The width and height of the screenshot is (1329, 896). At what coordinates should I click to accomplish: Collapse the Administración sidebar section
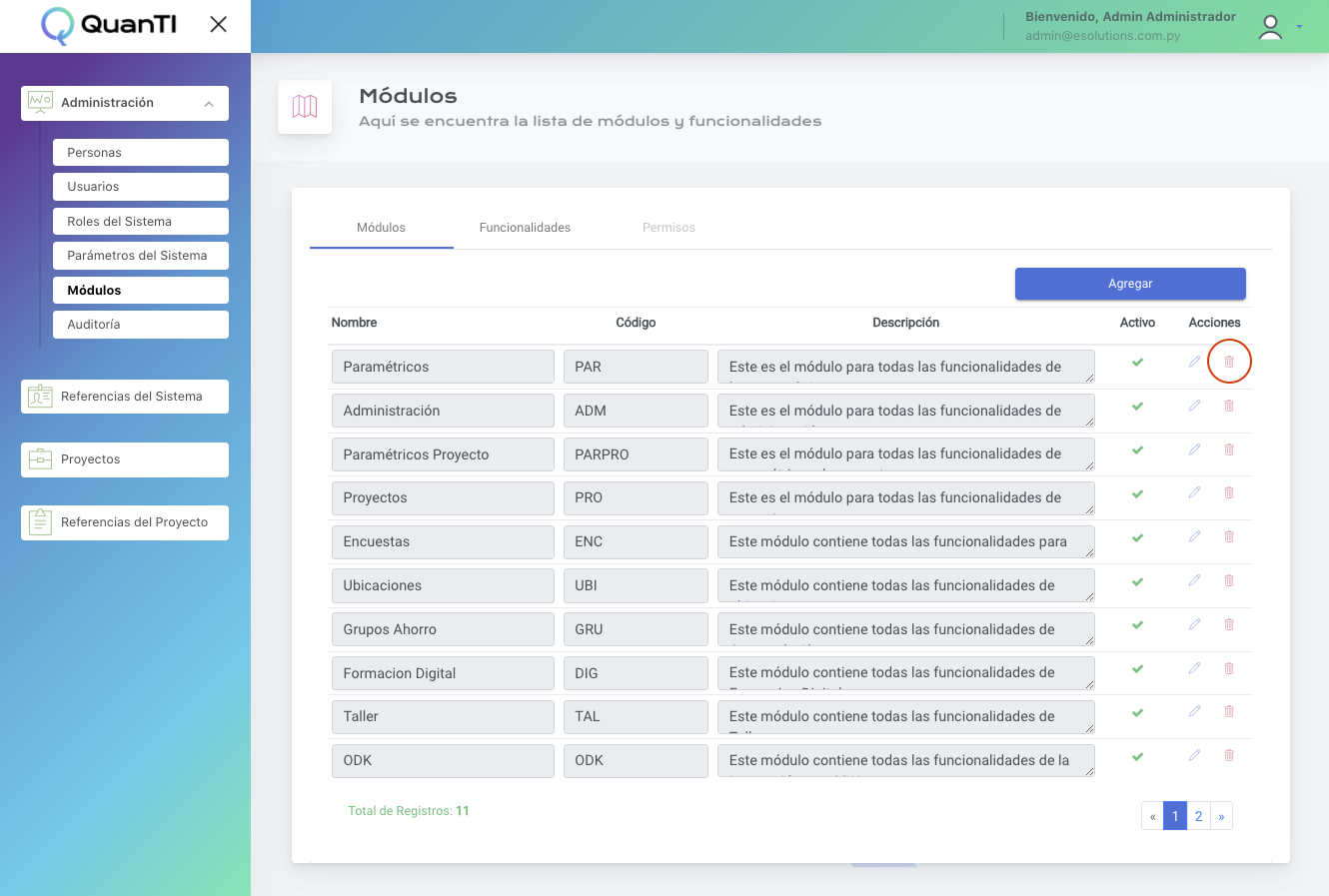coord(125,103)
